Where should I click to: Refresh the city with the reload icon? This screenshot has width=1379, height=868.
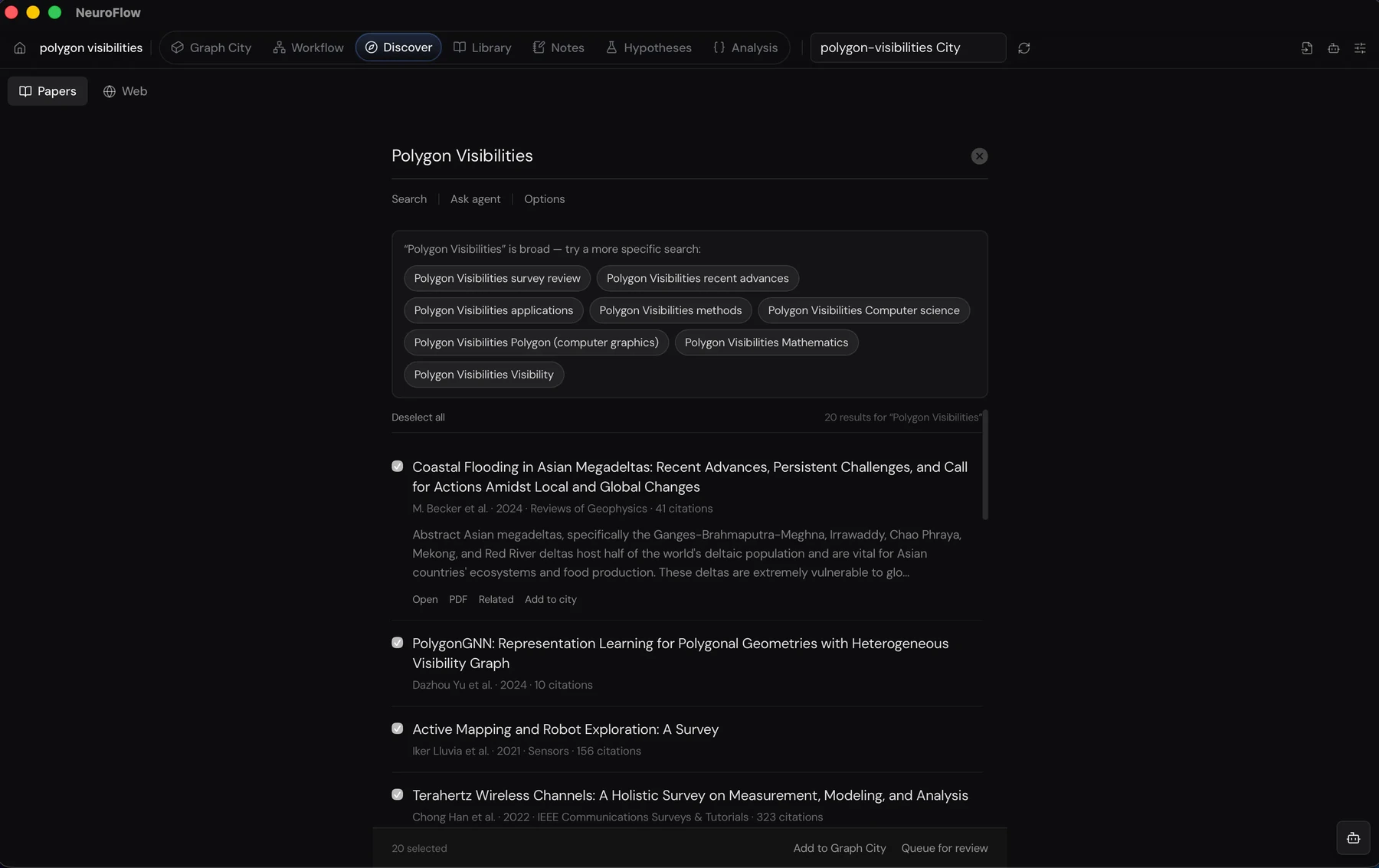coord(1024,47)
